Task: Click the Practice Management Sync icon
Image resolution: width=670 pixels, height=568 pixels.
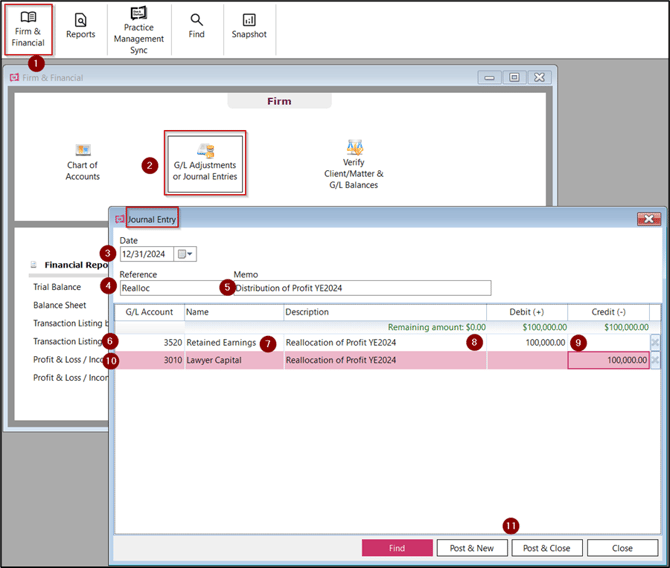Action: coord(138,28)
